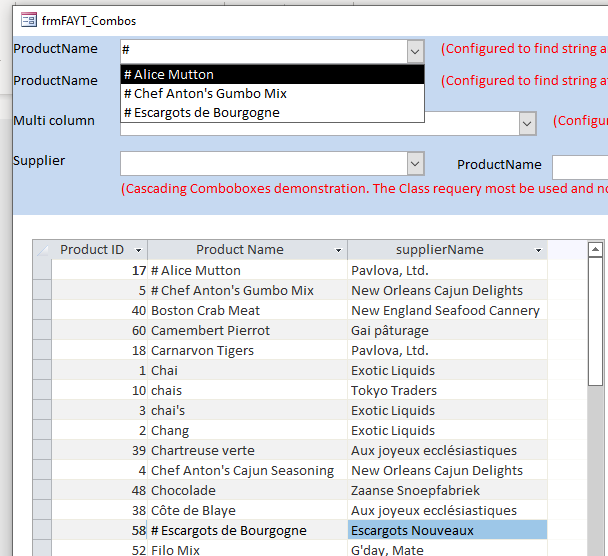Open the Multi column combo dropdown arrow
608x556 pixels.
pos(527,124)
